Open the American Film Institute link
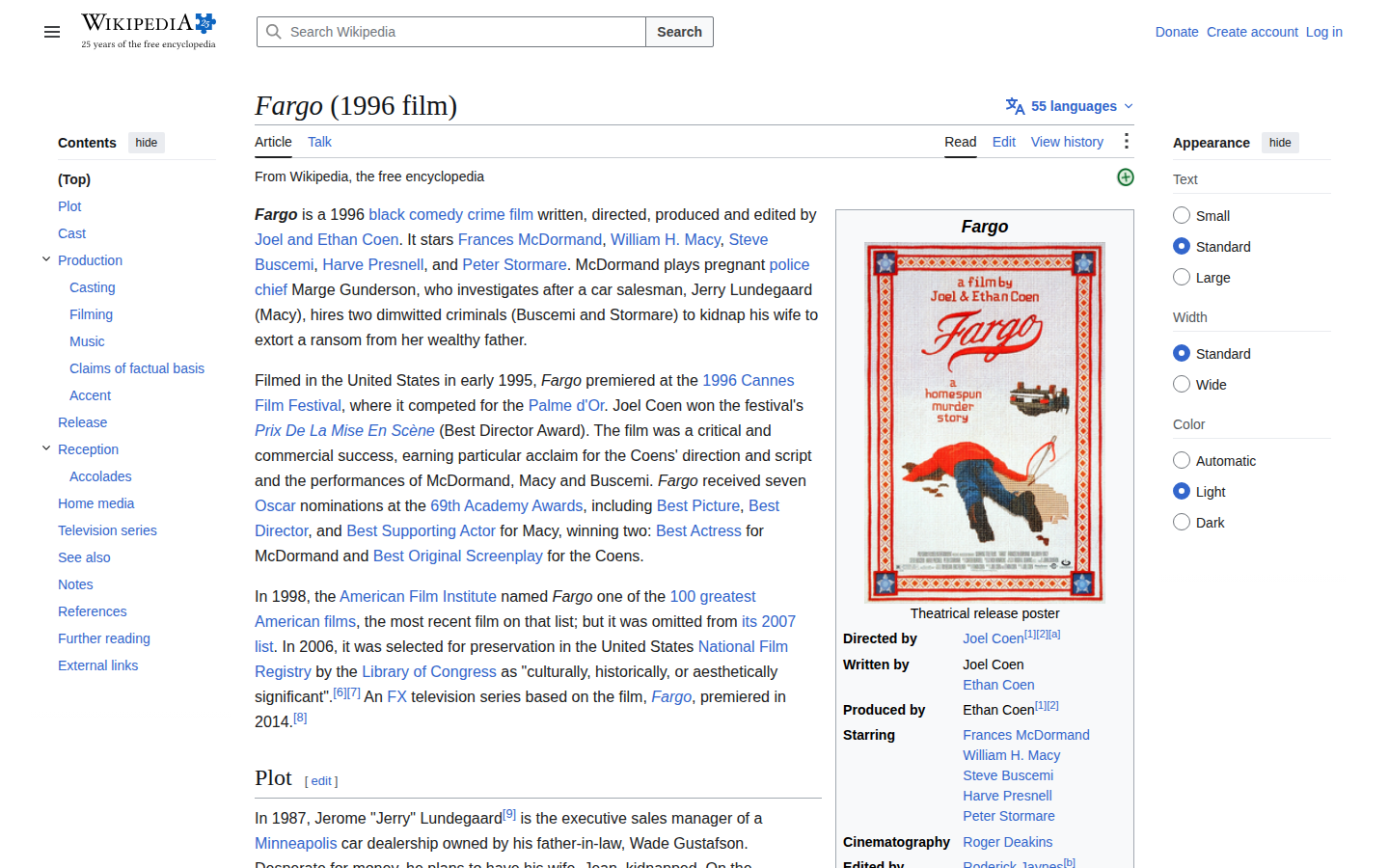Screen dimensions: 1389x868 click(418, 596)
